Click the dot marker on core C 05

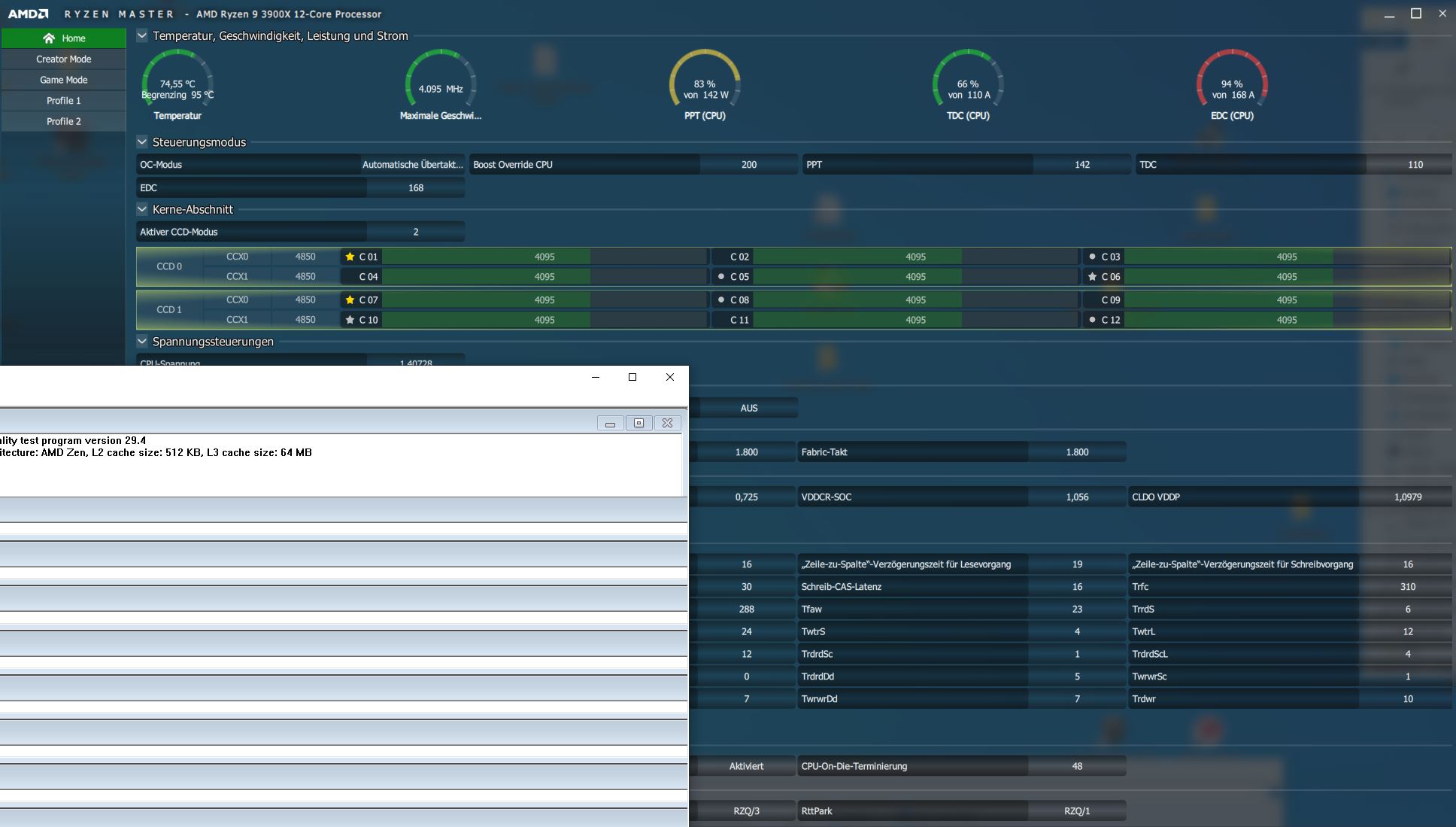coord(721,276)
